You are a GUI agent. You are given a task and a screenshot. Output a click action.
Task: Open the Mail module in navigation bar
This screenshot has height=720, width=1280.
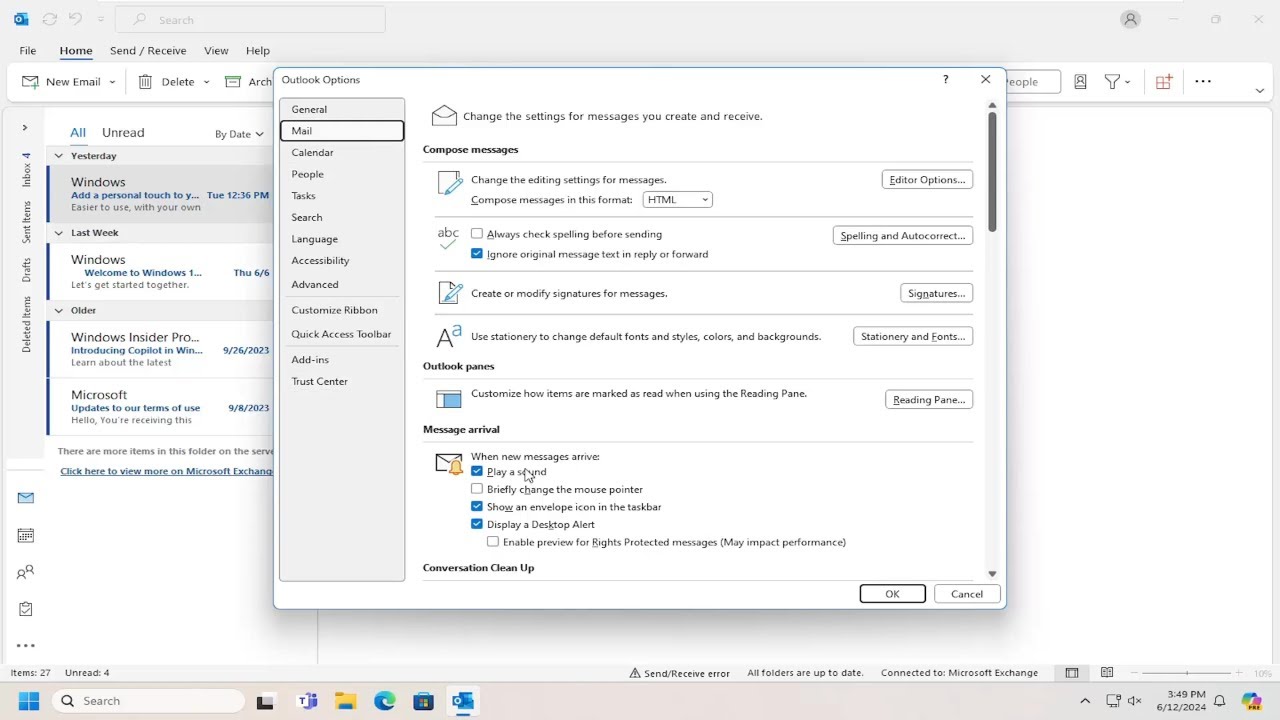click(x=26, y=498)
